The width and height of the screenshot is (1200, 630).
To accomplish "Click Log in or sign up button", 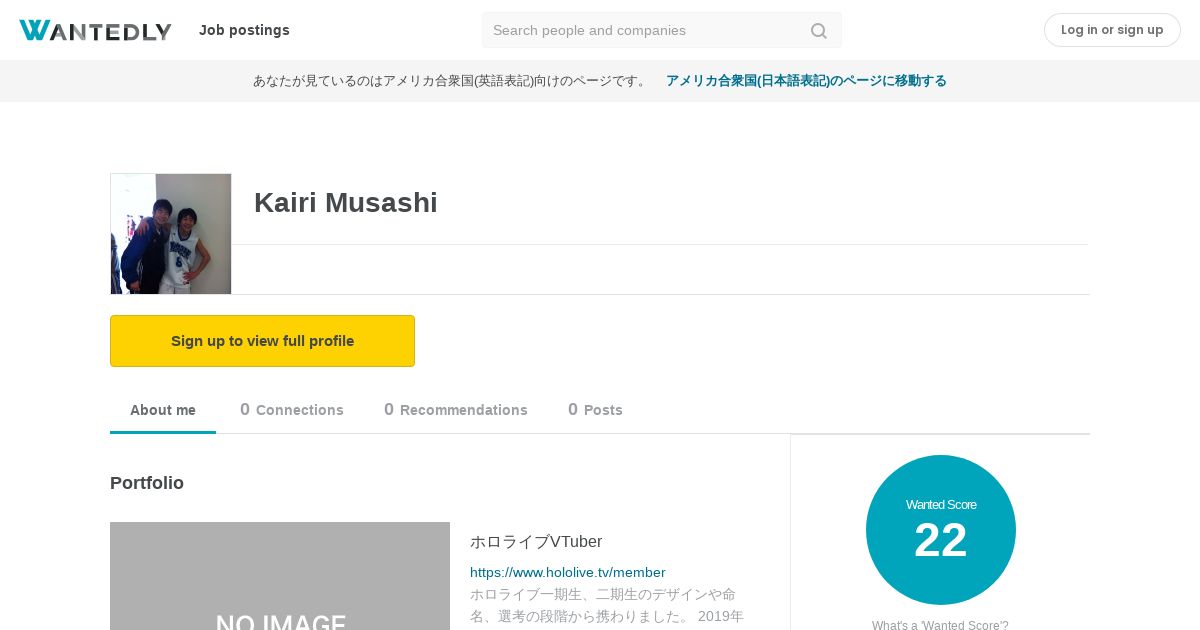I will coord(1112,30).
